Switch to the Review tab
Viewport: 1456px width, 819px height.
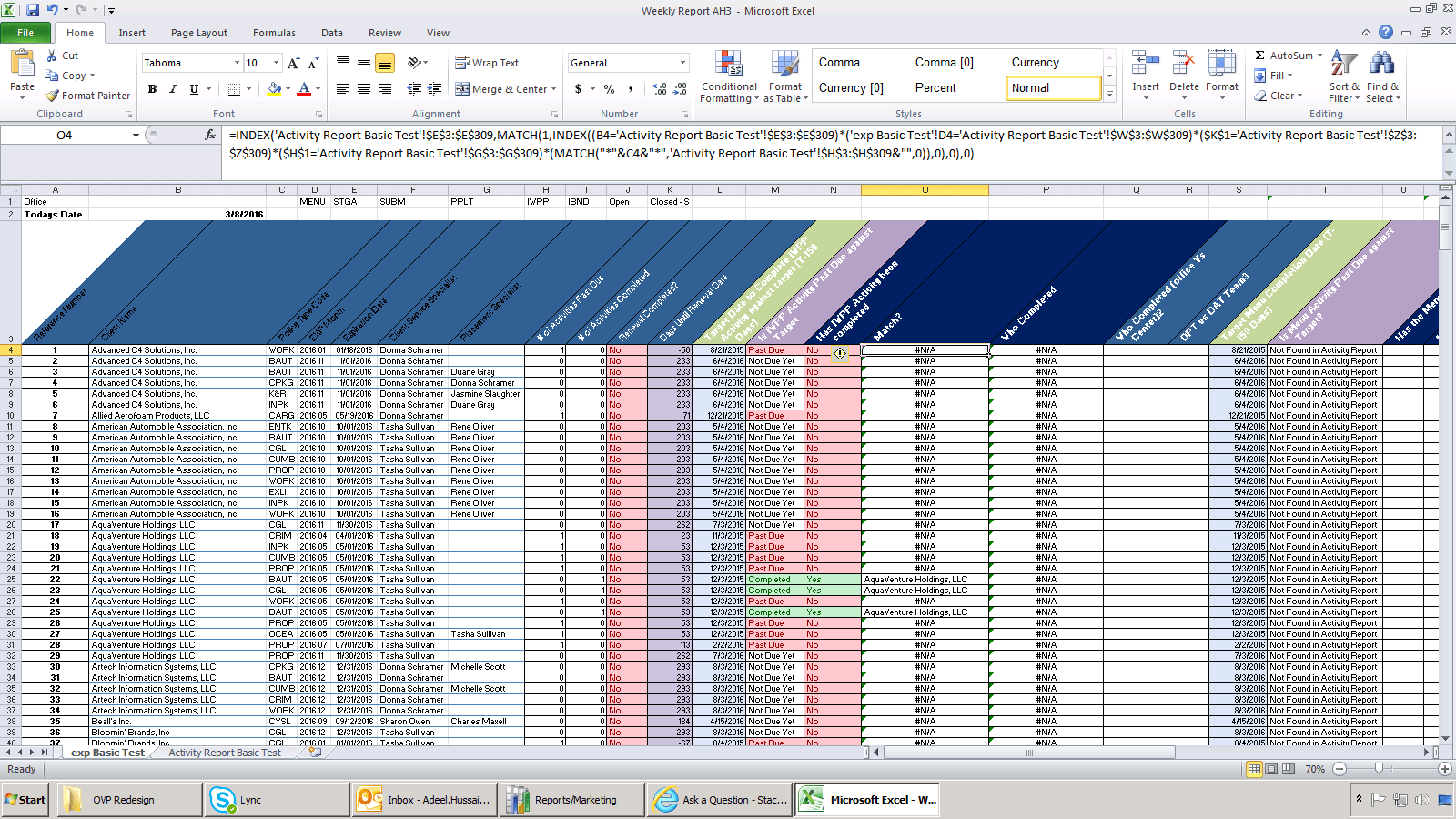coord(385,33)
